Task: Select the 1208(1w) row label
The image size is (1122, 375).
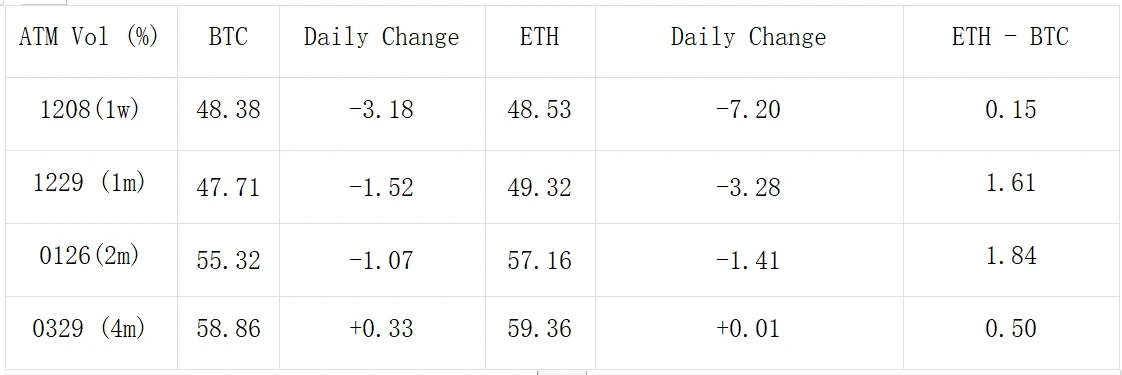Action: click(x=89, y=109)
